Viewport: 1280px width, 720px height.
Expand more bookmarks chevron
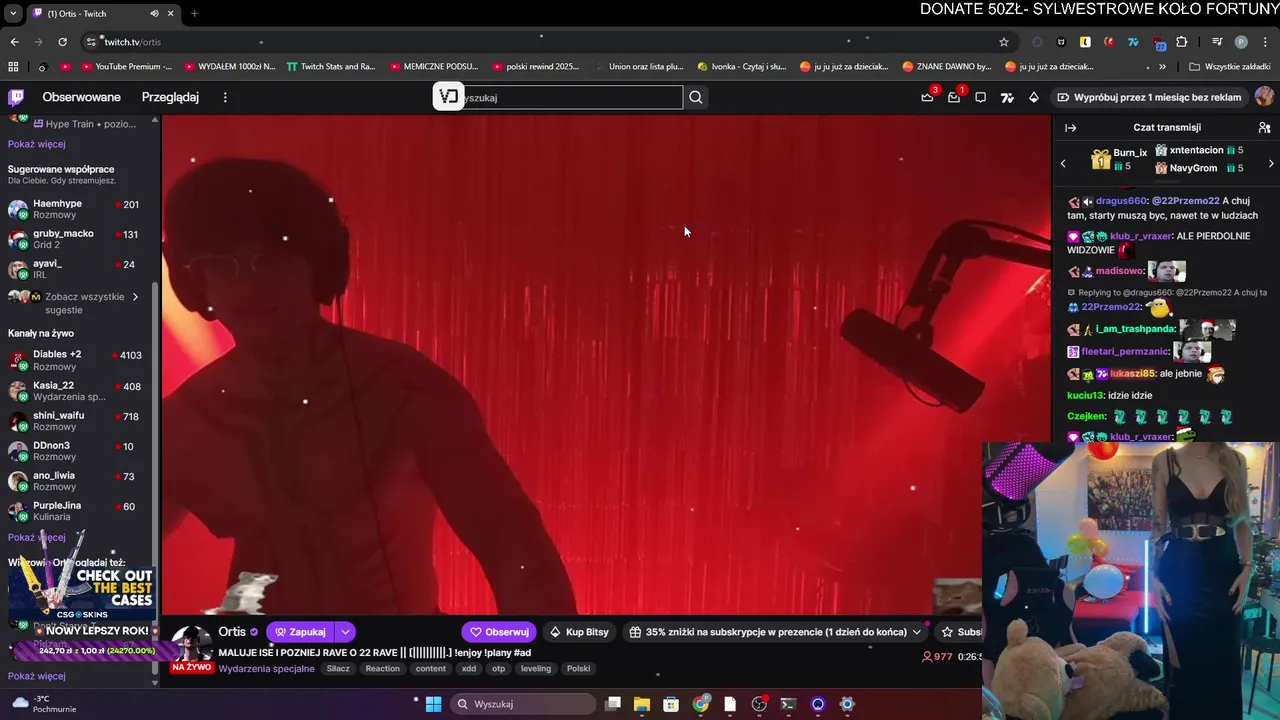click(x=1162, y=67)
